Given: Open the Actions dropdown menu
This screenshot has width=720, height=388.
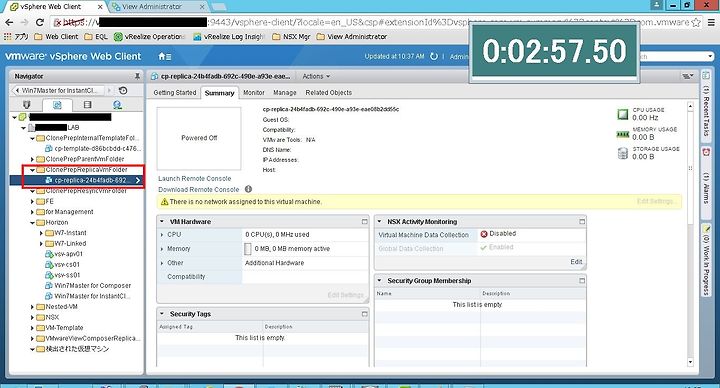Looking at the screenshot, I should (316, 76).
